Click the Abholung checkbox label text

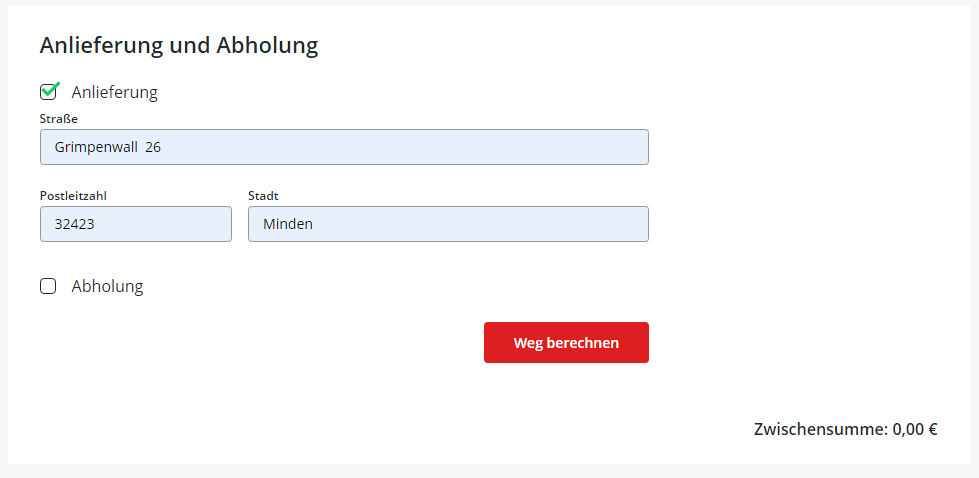[x=108, y=287]
